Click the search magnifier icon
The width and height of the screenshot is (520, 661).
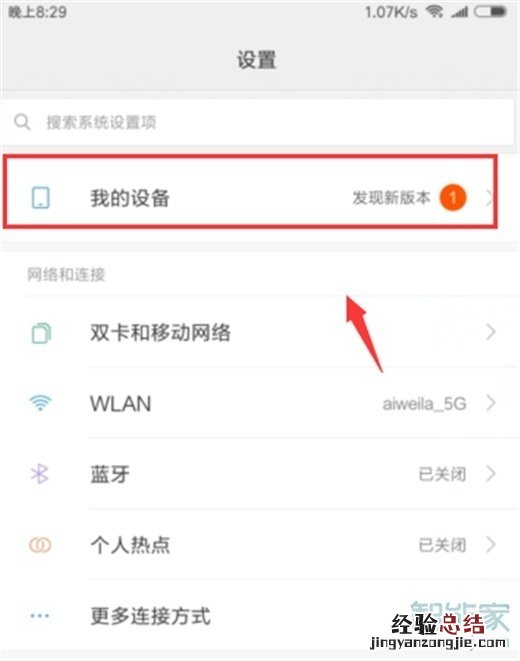coord(22,122)
